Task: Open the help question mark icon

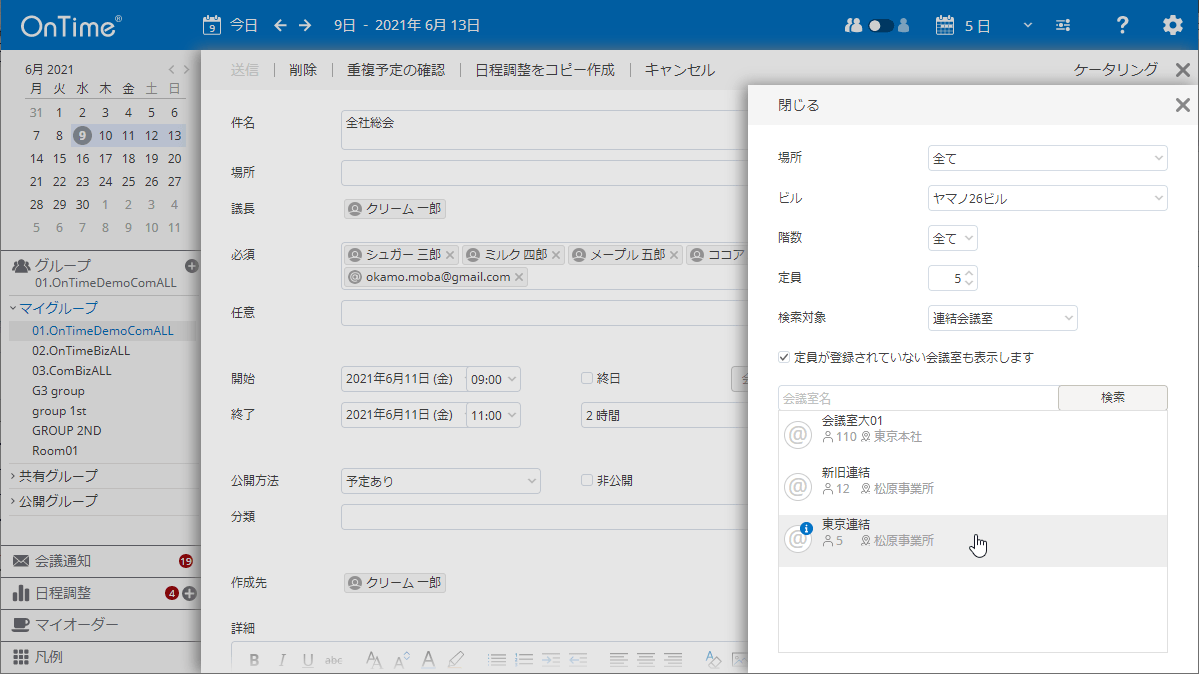Action: 1122,25
